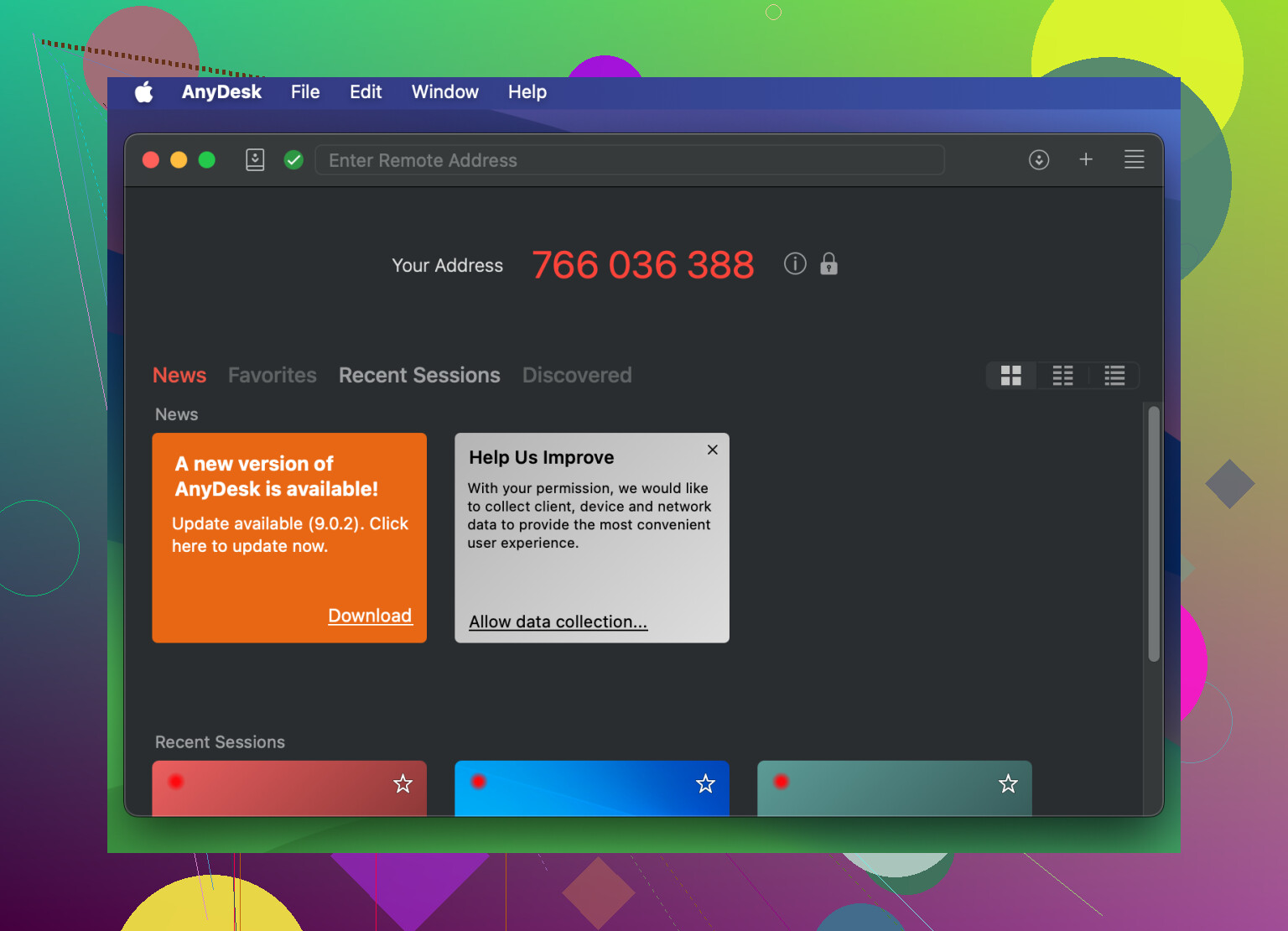Click the Download update link
Viewport: 1288px width, 931px height.
[370, 616]
